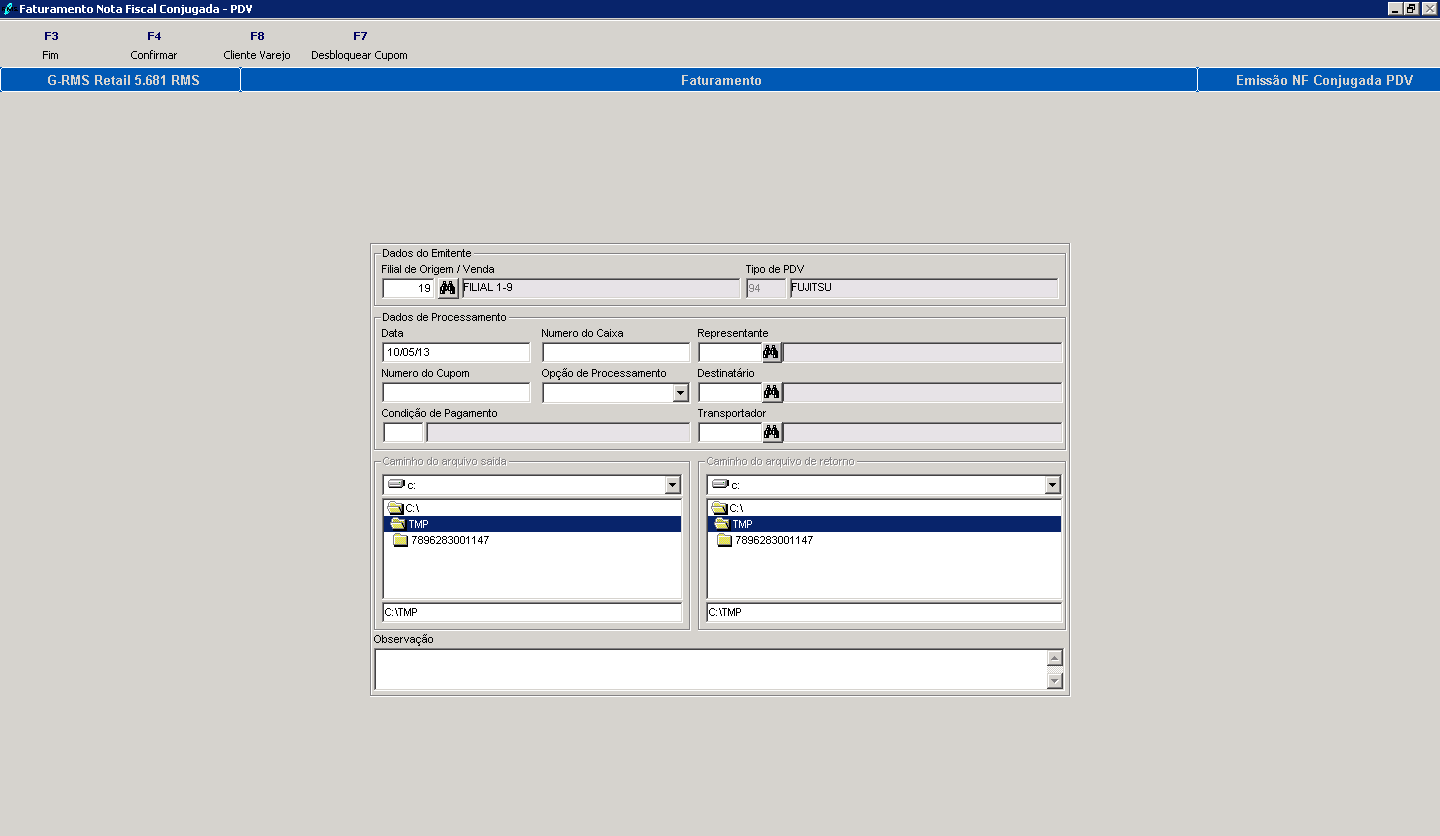Select 7896283001147 folder in saída path list
1440x836 pixels.
tap(532, 540)
